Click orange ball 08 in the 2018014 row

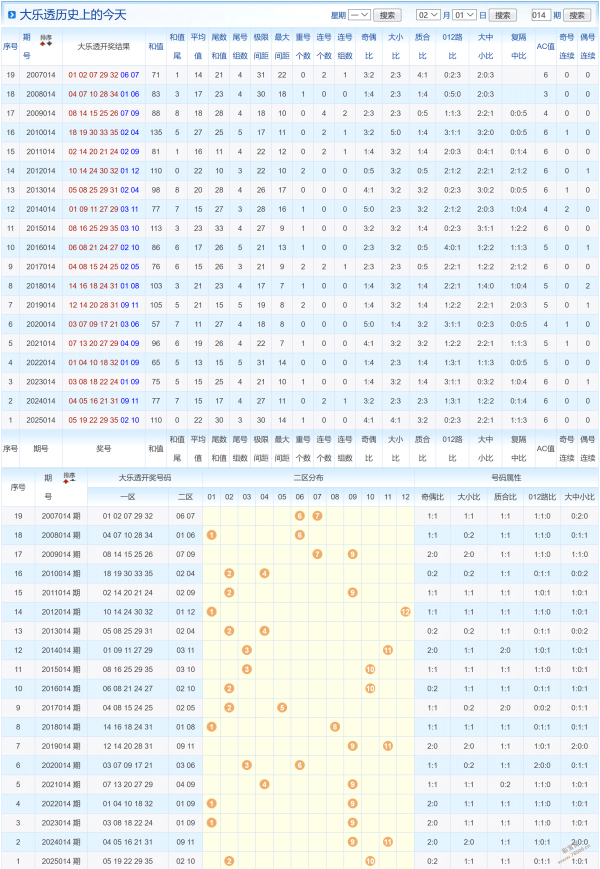pos(335,726)
